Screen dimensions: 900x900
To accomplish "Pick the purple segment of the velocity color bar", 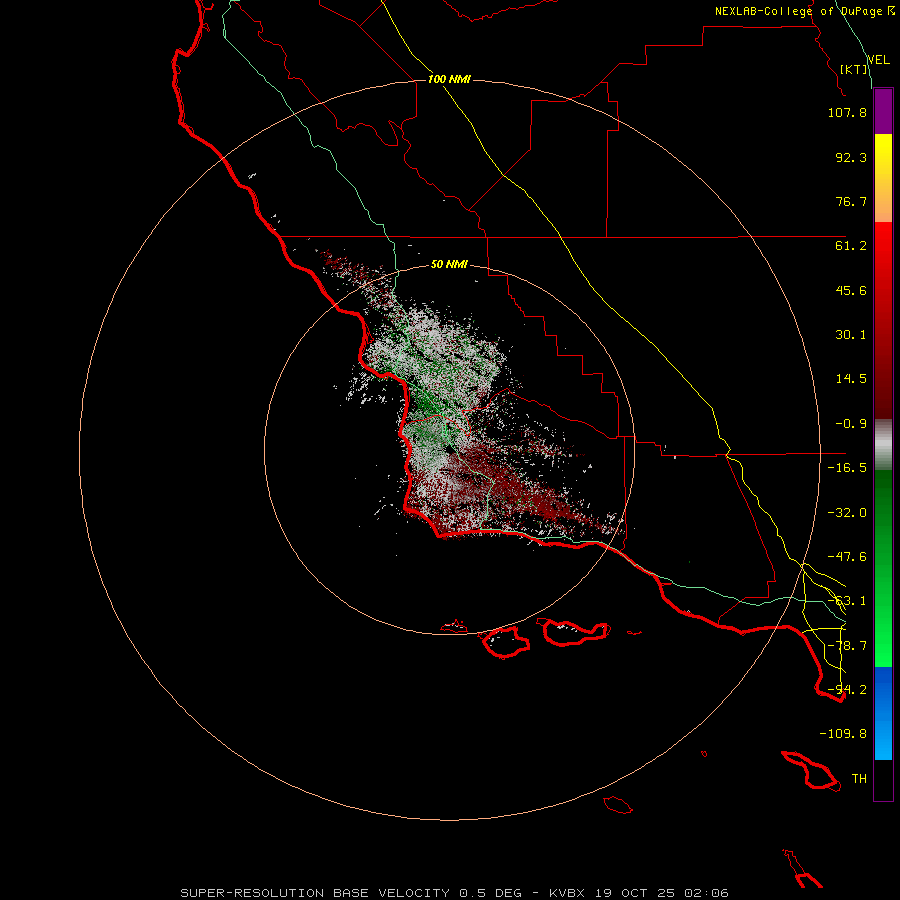I will click(883, 112).
